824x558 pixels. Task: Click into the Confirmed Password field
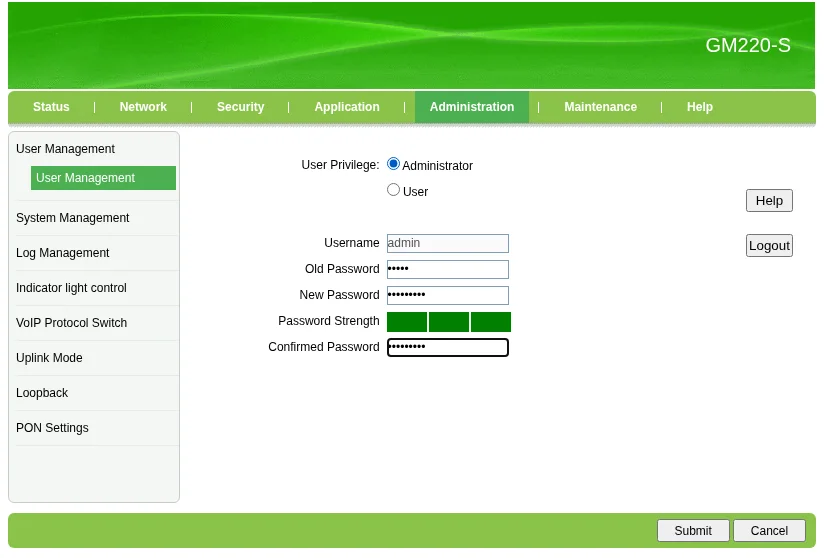448,347
